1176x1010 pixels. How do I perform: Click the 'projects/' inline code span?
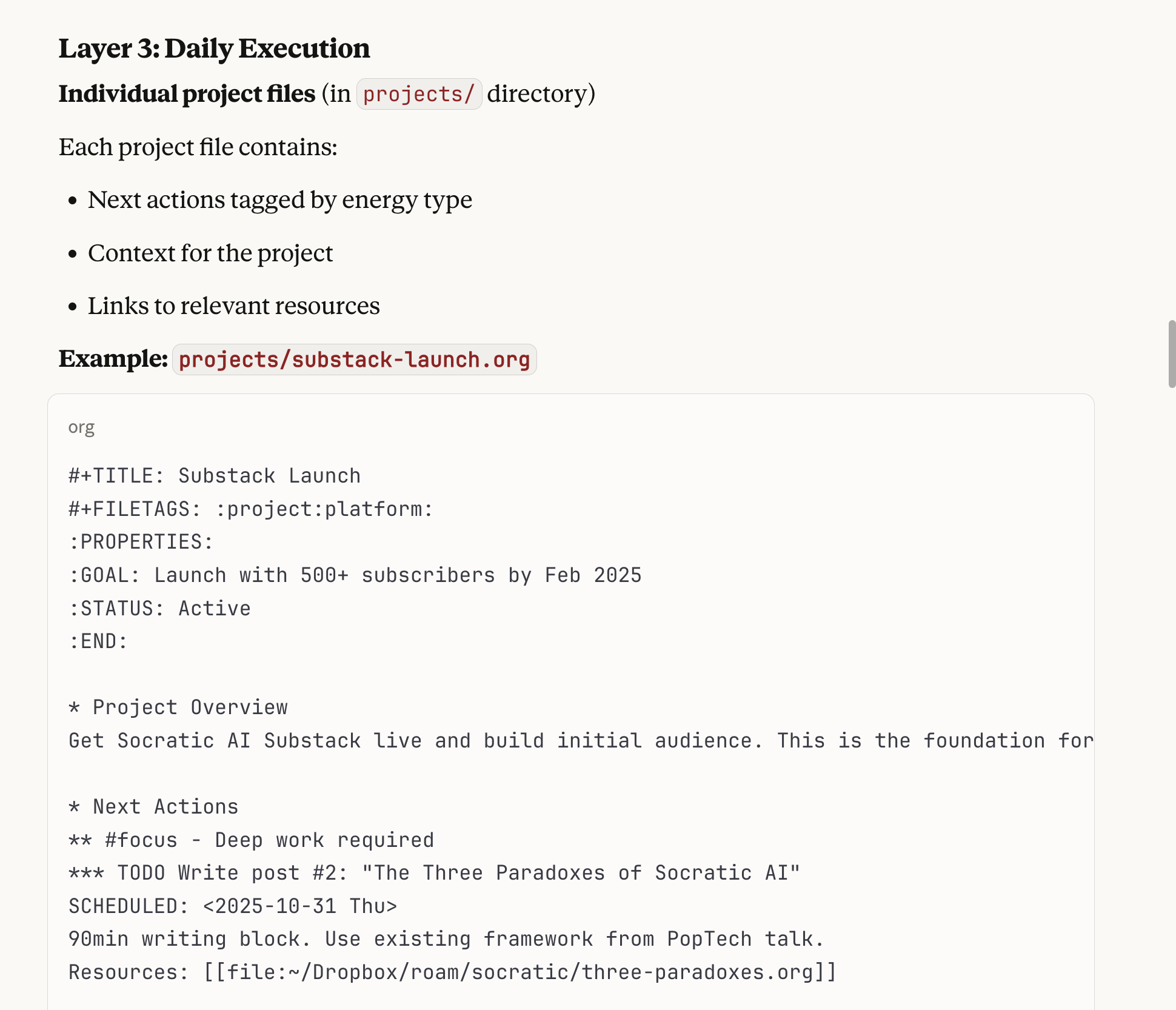[x=419, y=94]
